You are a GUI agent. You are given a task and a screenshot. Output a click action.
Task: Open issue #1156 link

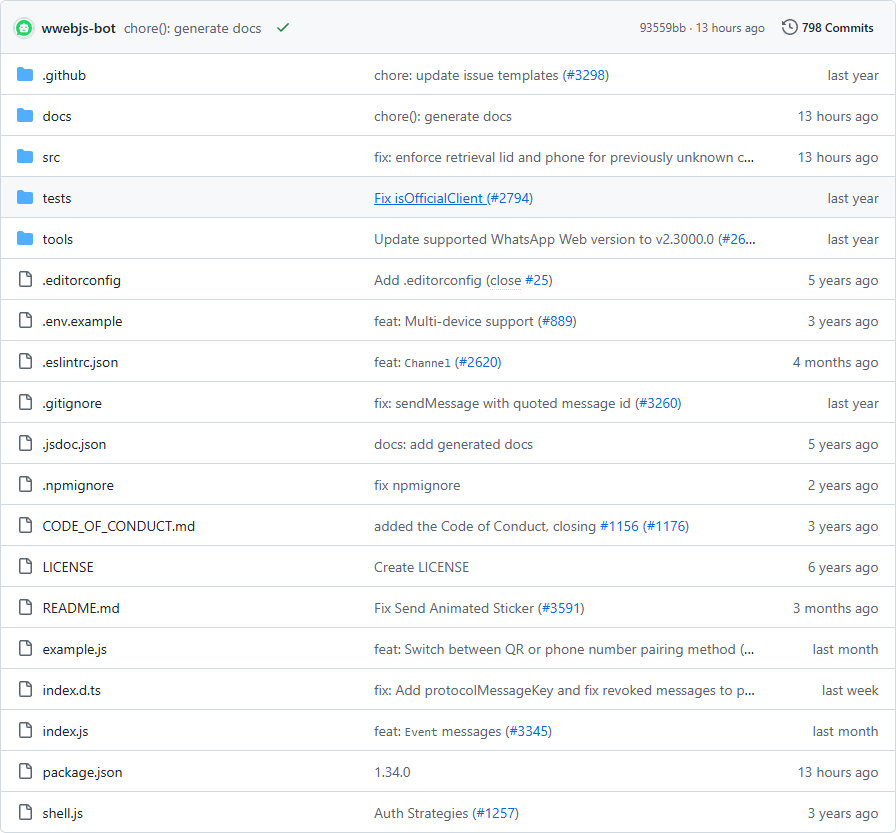[619, 526]
